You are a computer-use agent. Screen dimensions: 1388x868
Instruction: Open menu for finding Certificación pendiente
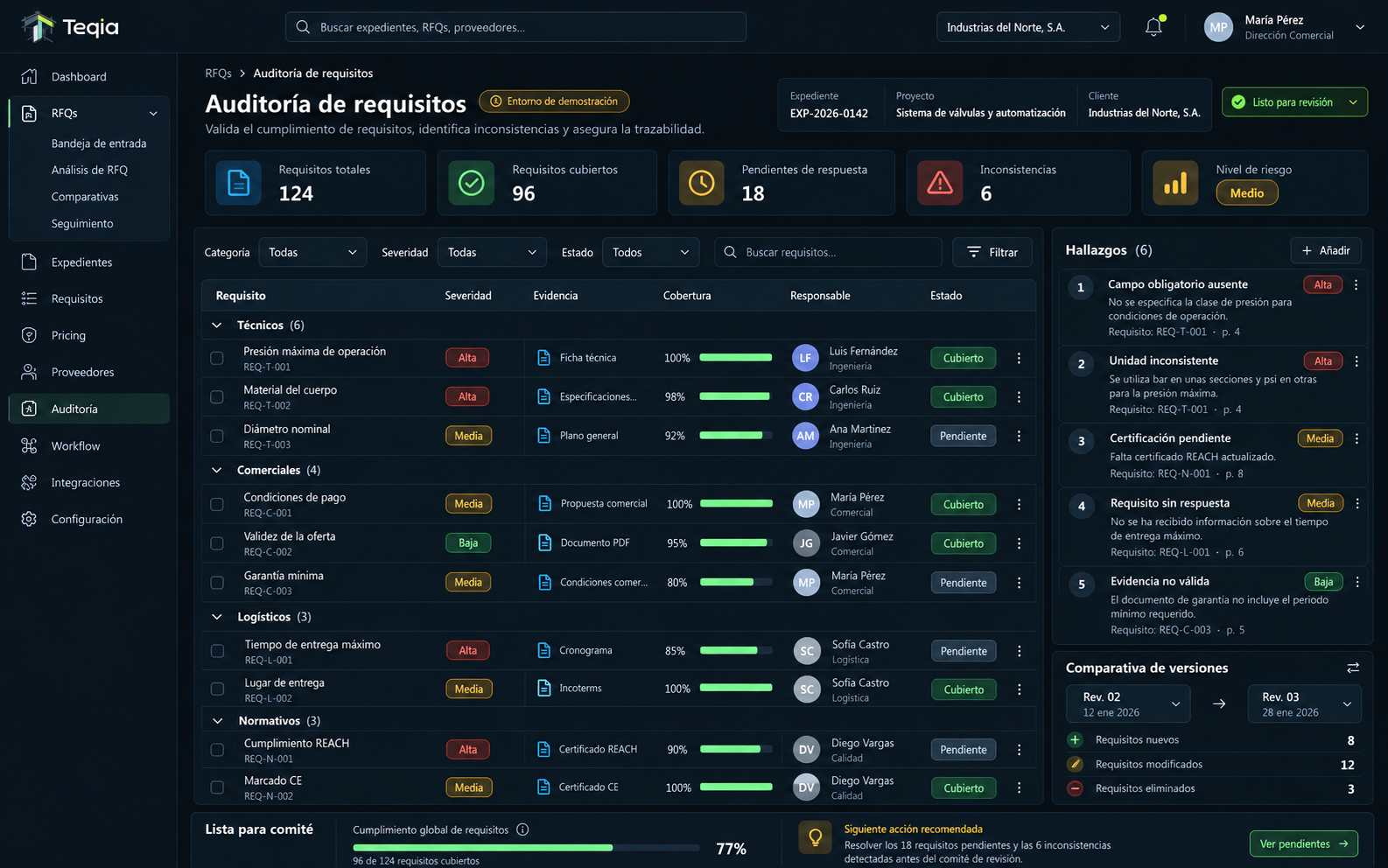[x=1357, y=438]
